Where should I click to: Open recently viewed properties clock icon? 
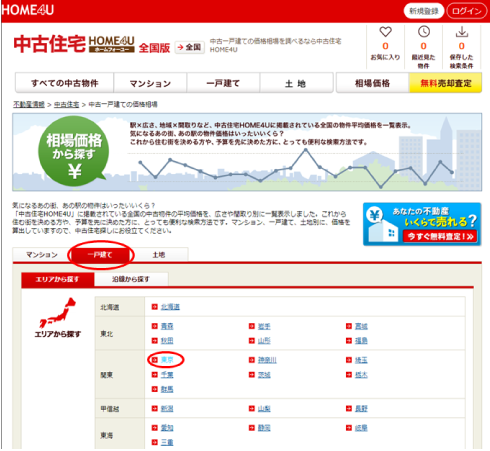(x=424, y=32)
